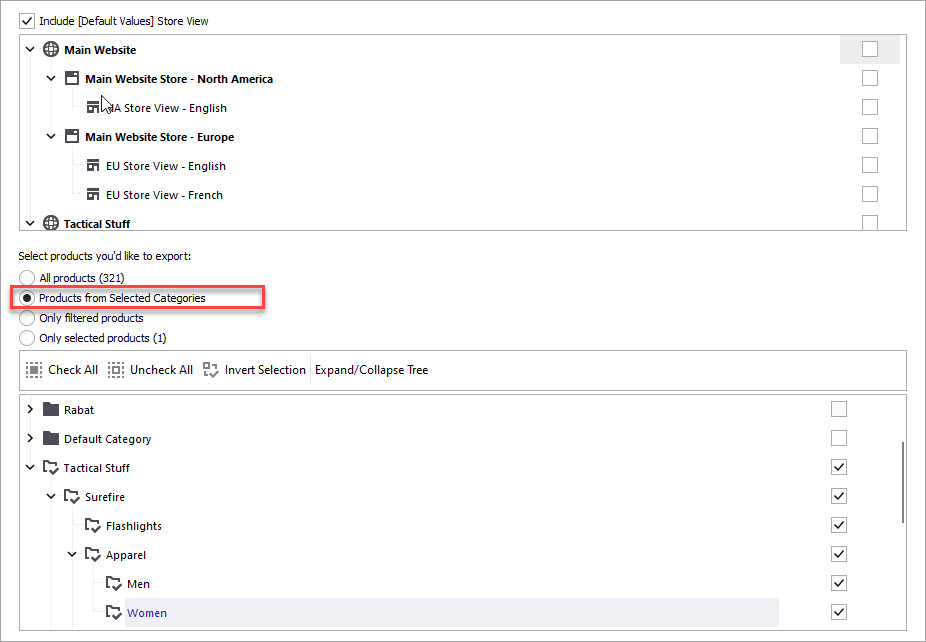
Task: Uncheck the Women category checkbox
Action: click(839, 611)
